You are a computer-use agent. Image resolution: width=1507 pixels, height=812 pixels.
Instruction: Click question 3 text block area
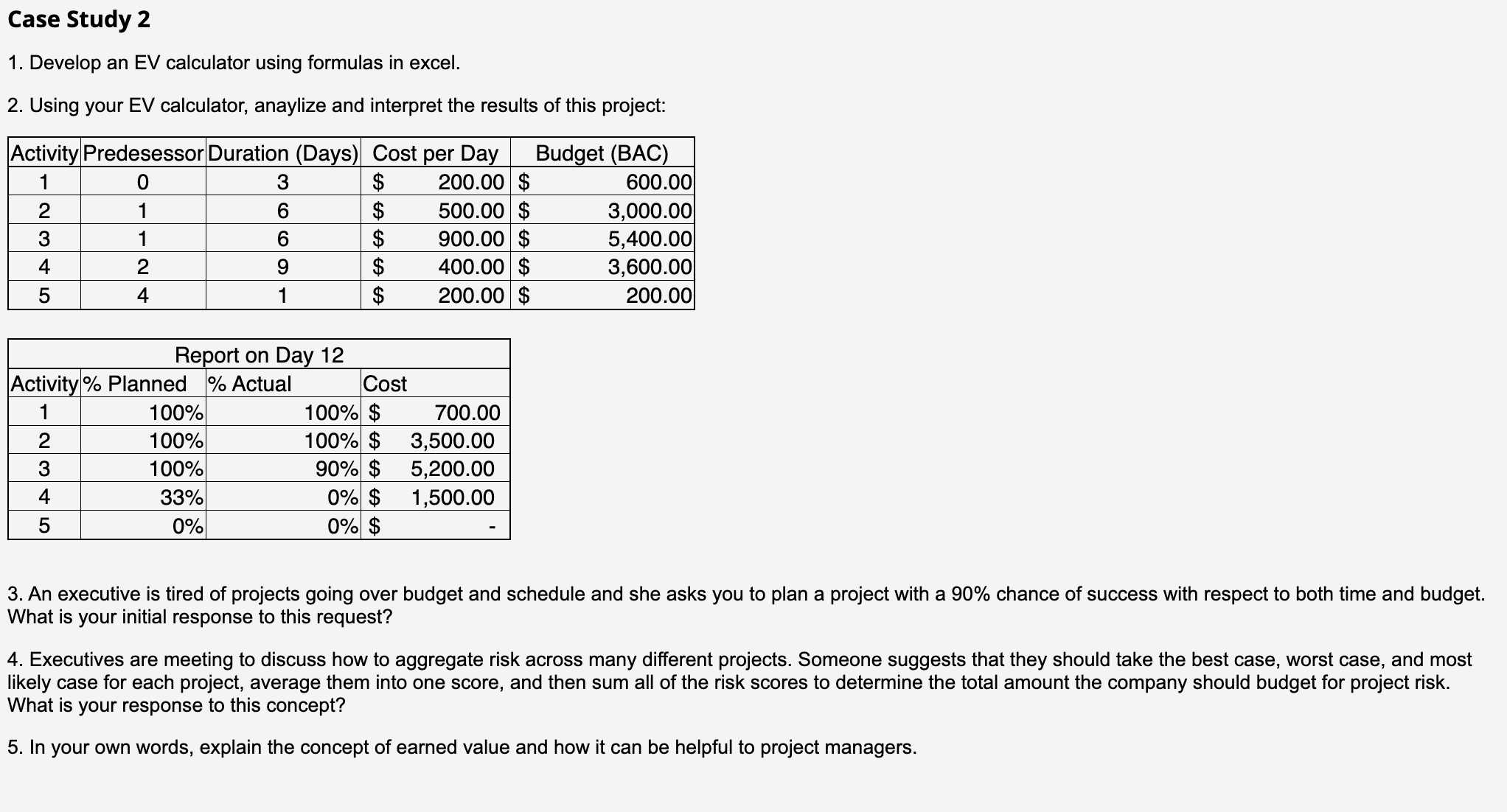[753, 618]
